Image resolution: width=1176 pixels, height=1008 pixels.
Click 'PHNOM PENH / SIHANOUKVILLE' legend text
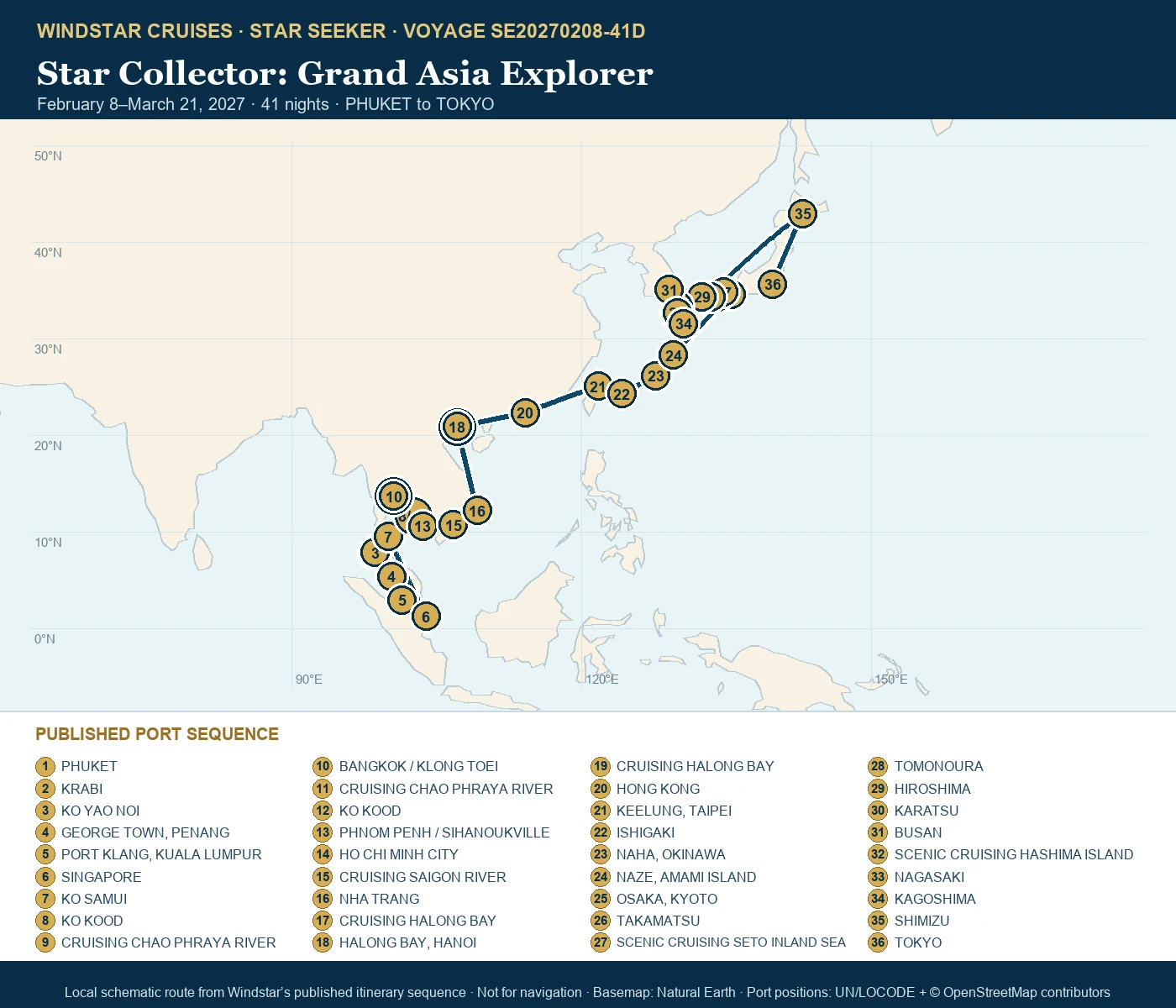pyautogui.click(x=444, y=832)
